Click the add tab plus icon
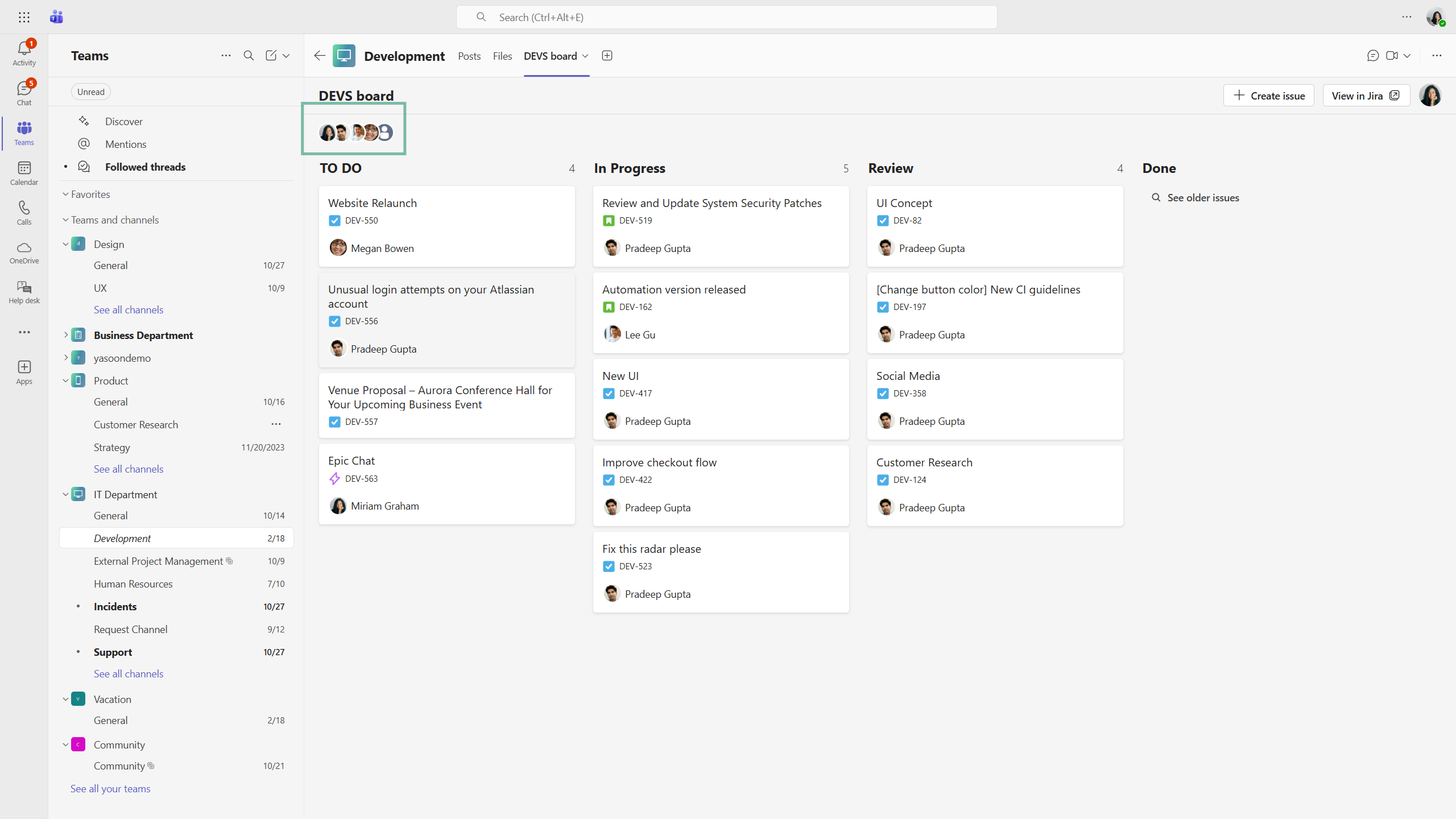Screen dimensions: 1456x819 point(607,56)
